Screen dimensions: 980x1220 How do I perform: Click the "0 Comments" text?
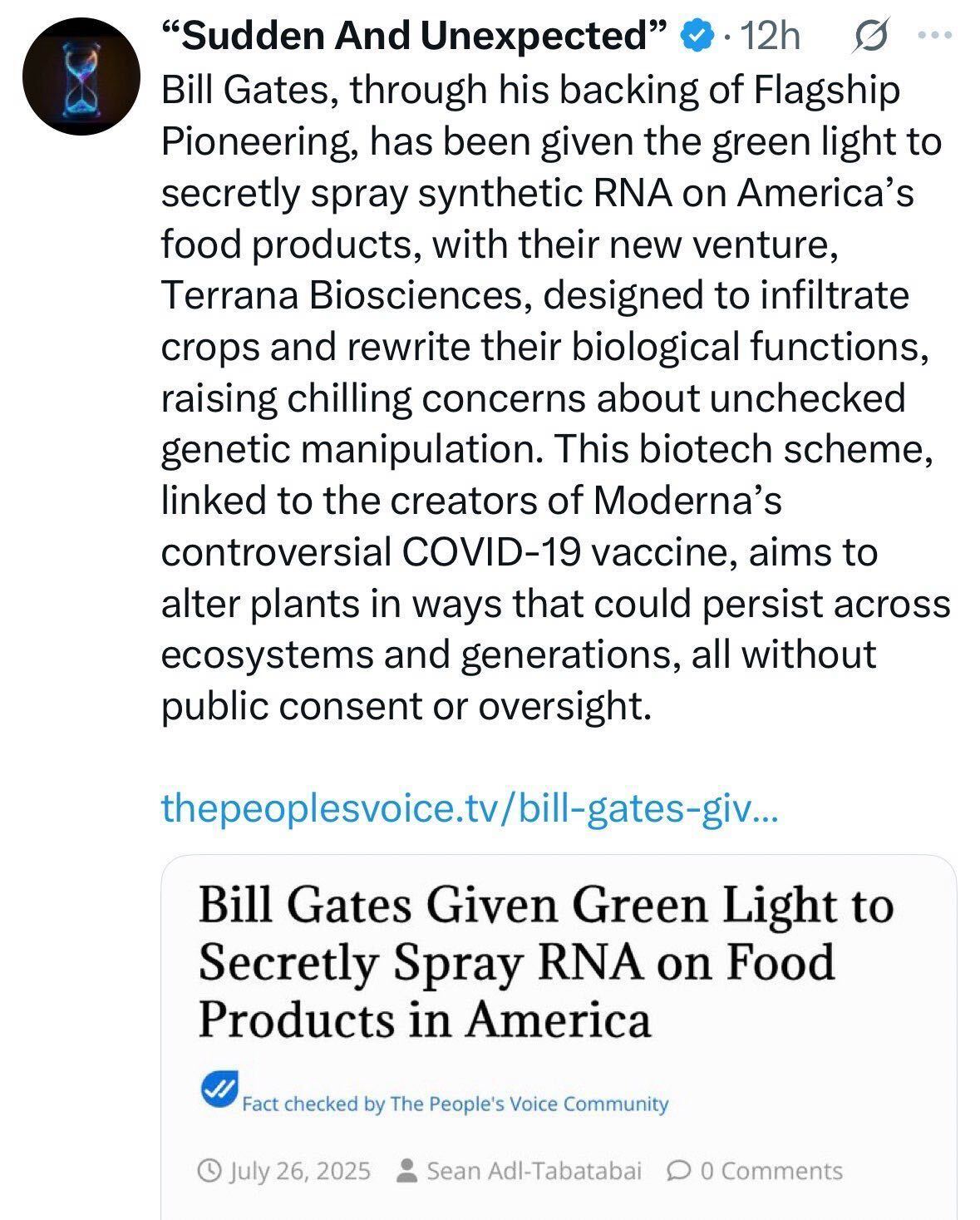click(x=771, y=1171)
